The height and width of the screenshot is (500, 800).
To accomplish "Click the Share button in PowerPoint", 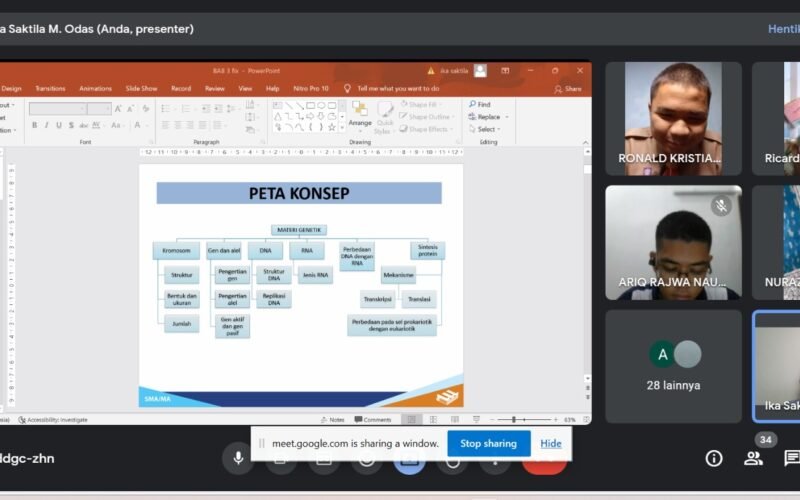I will point(568,88).
